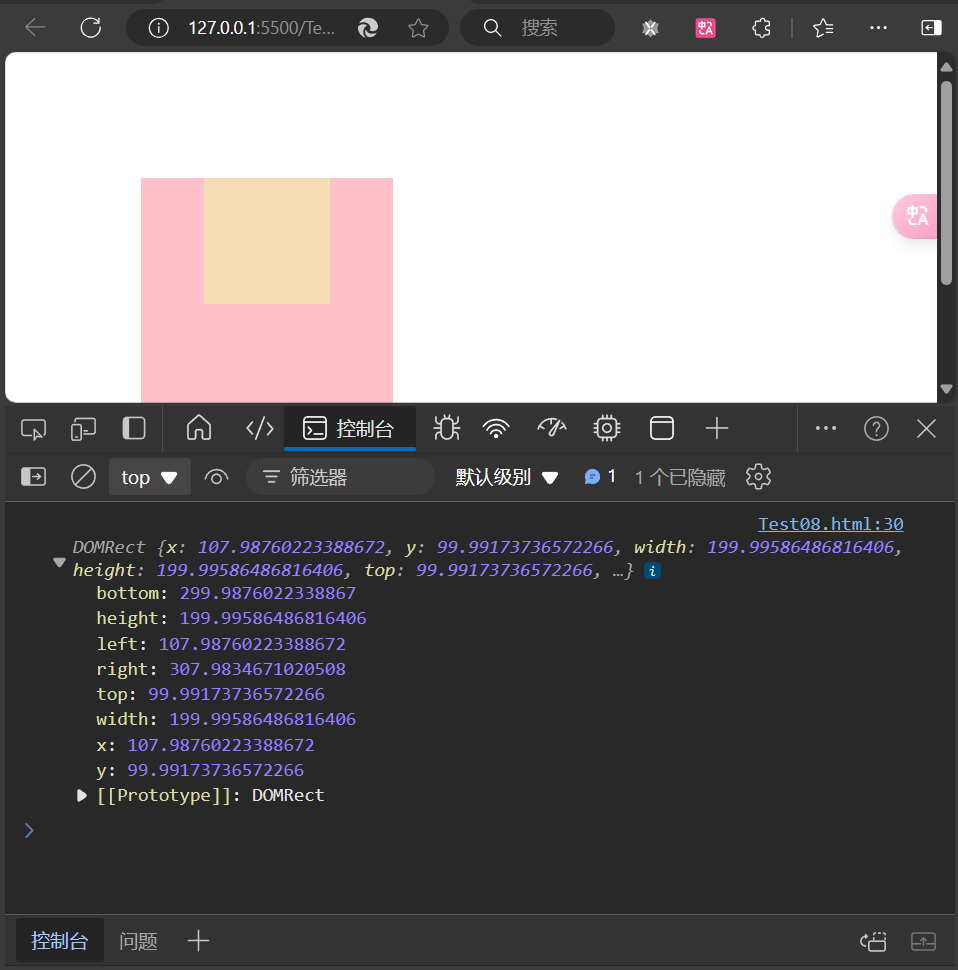
Task: Open the Performance gauge icon panel
Action: (x=551, y=429)
